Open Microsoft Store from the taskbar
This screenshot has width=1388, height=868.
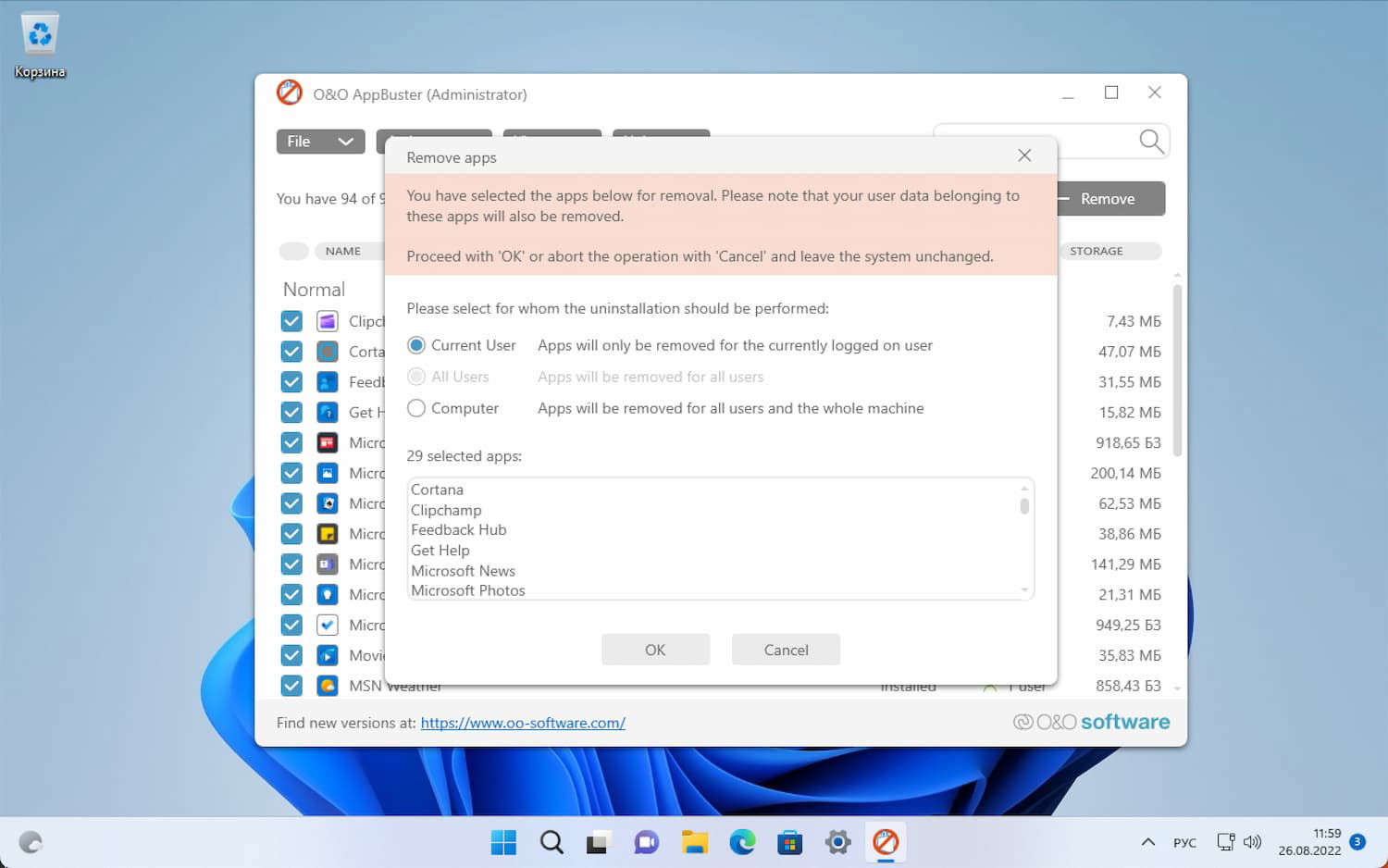(790, 842)
